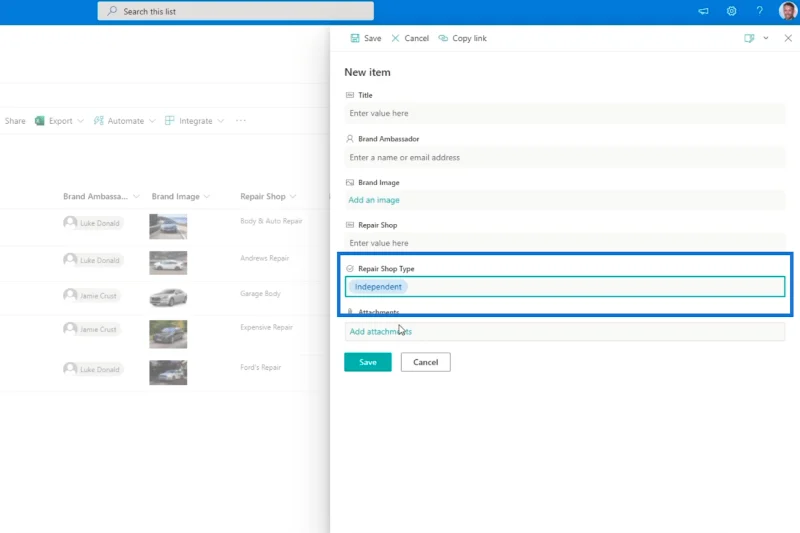Viewport: 800px width, 533px height.
Task: Click Jamie Crust in the Garage Body row
Action: [x=91, y=296]
